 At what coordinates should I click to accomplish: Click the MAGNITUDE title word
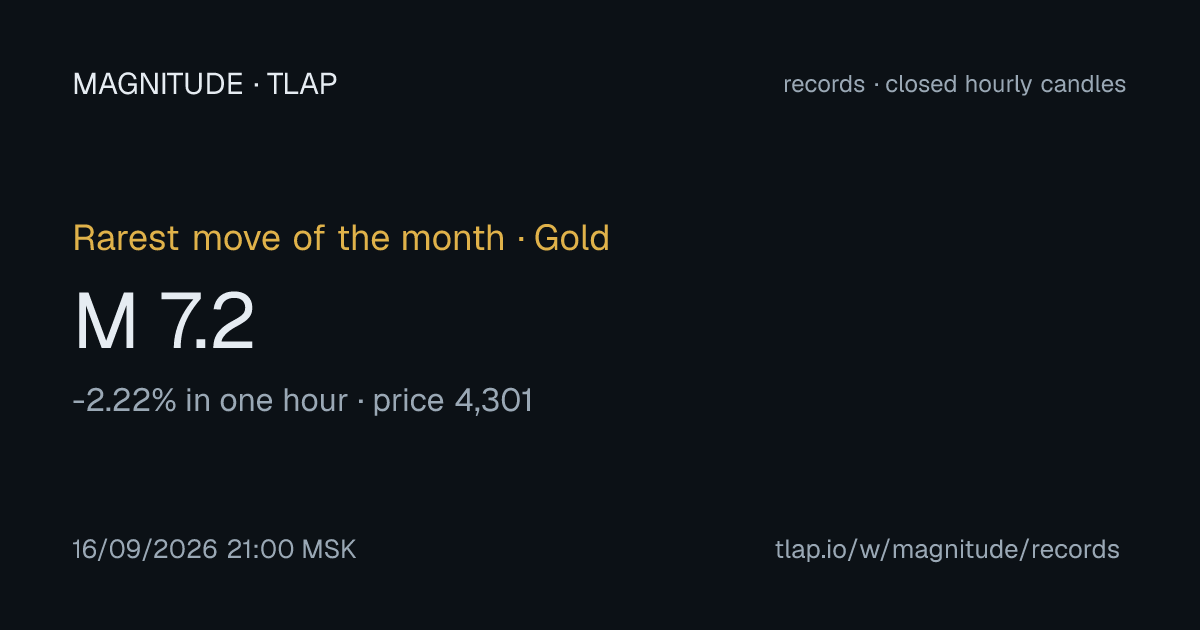[x=158, y=85]
